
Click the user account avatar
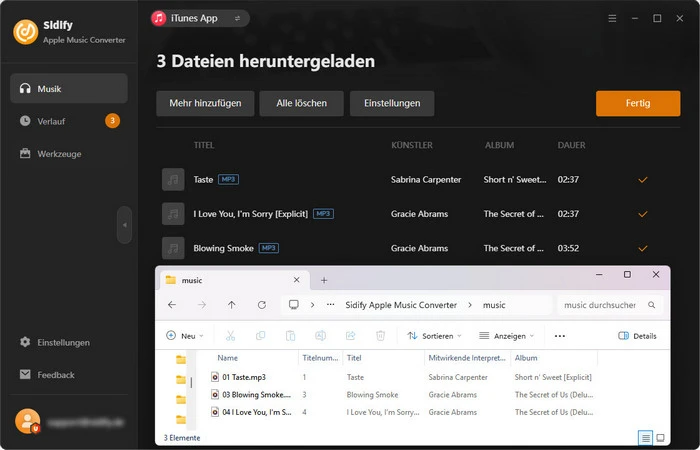click(27, 421)
